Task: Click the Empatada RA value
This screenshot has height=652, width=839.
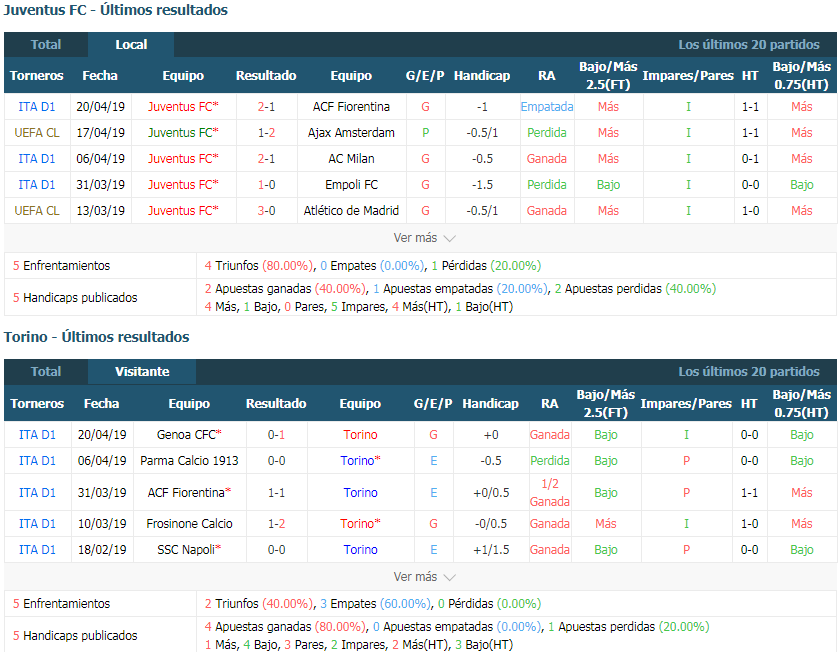Action: point(547,106)
